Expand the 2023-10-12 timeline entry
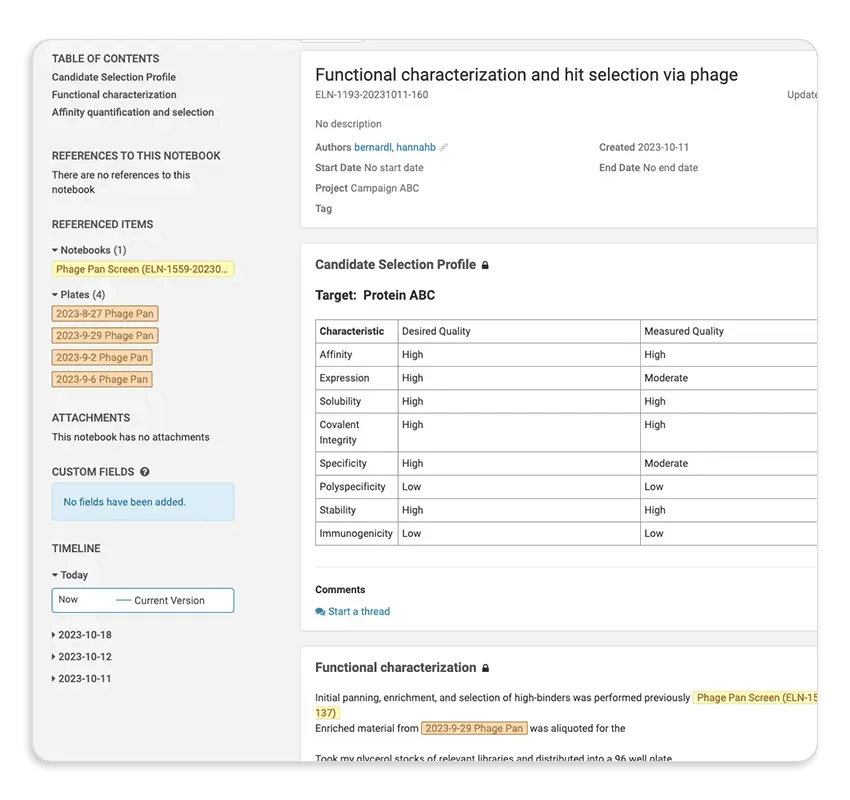This screenshot has width=850, height=800. (55, 657)
